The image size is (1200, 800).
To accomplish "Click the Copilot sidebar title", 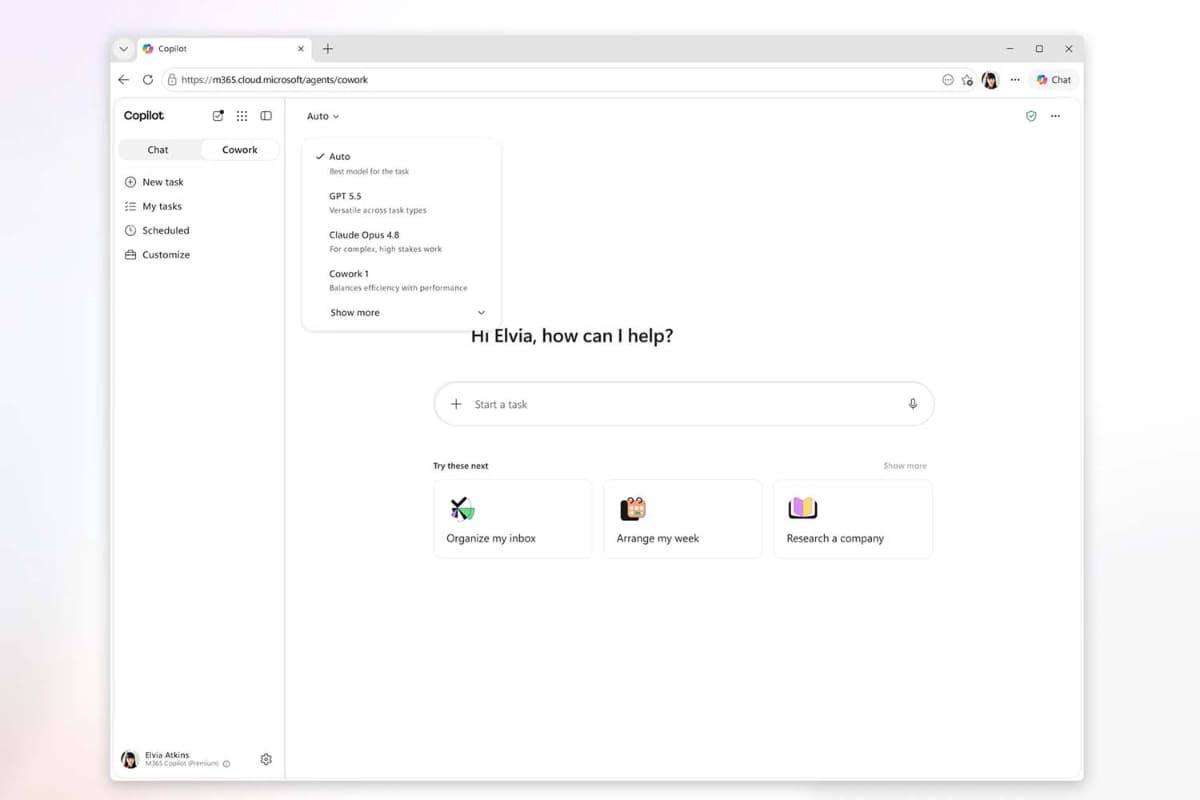I will (x=144, y=116).
